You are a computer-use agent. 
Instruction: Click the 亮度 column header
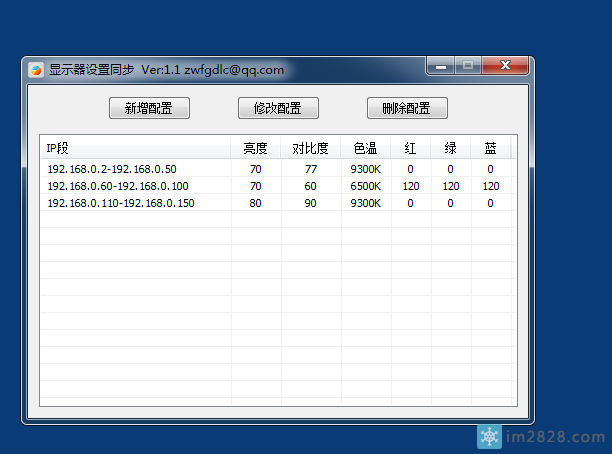point(255,148)
